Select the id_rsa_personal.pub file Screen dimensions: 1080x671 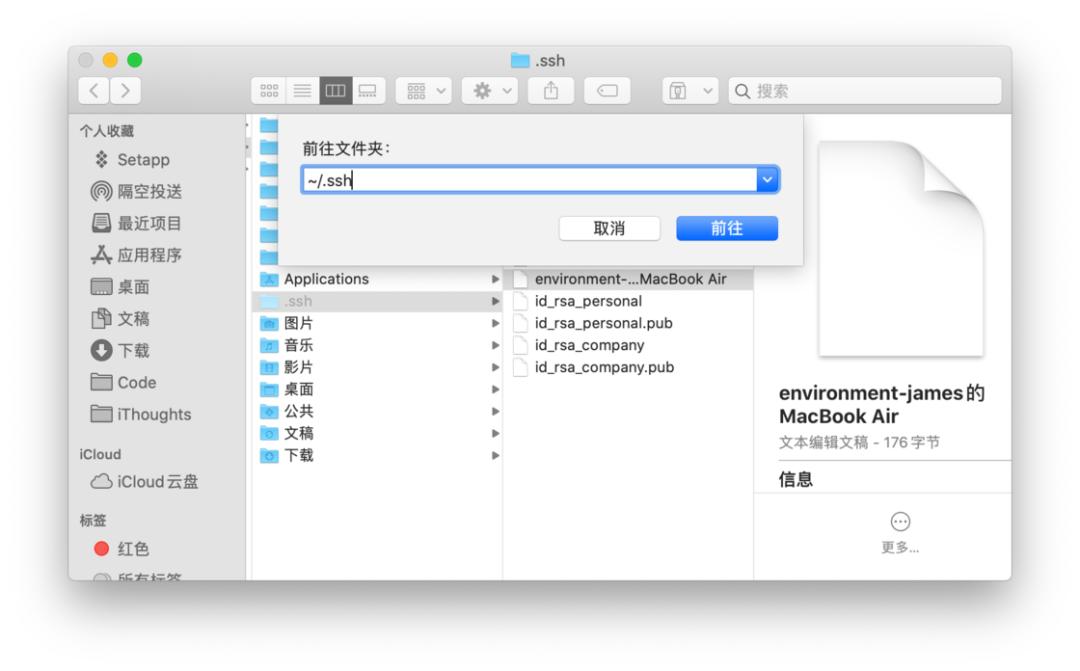tap(629, 323)
